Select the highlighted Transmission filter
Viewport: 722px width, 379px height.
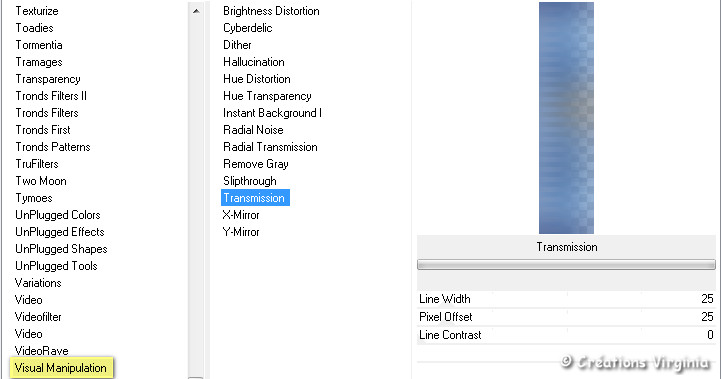point(255,198)
